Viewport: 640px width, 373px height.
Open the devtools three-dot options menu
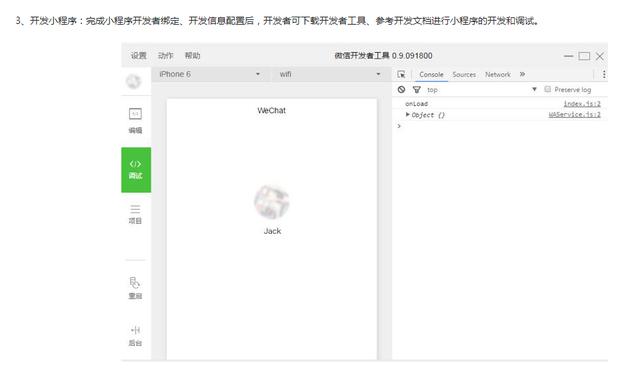pyautogui.click(x=604, y=74)
